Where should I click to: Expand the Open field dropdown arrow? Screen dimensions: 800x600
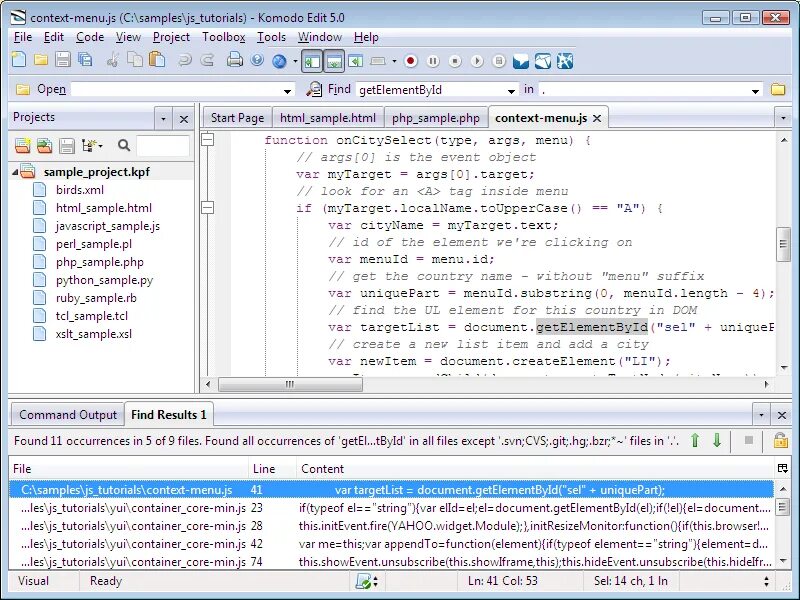pyautogui.click(x=288, y=91)
